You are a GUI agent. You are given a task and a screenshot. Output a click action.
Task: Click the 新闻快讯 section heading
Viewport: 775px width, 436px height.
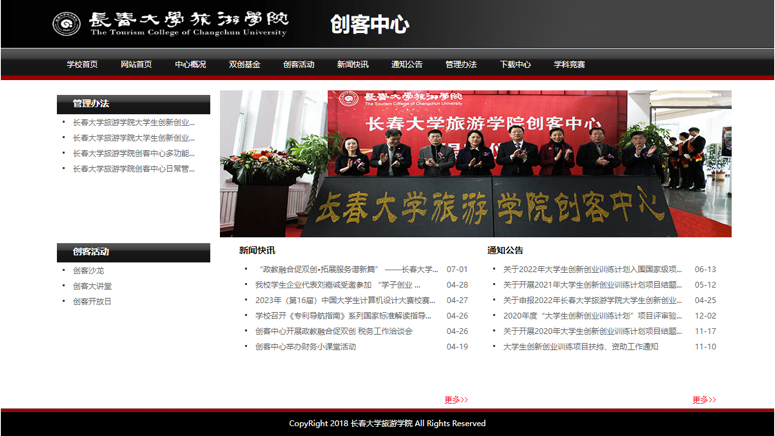257,250
